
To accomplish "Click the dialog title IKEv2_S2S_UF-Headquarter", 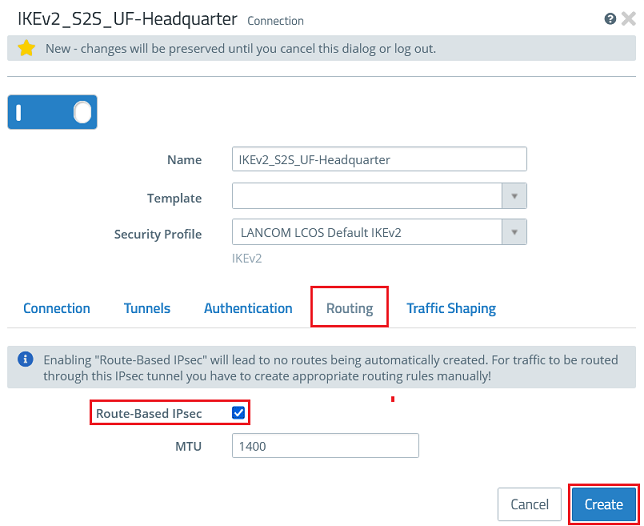I will pyautogui.click(x=128, y=19).
